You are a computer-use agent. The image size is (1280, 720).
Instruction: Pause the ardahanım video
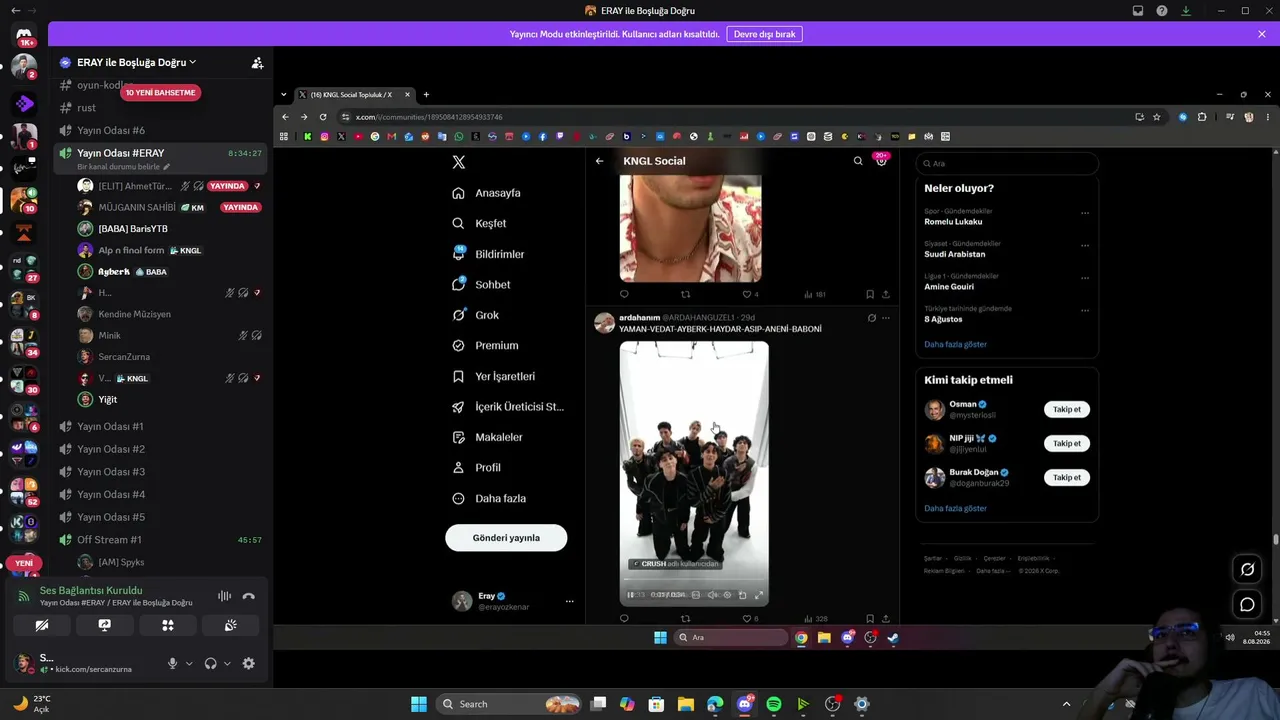pyautogui.click(x=630, y=595)
